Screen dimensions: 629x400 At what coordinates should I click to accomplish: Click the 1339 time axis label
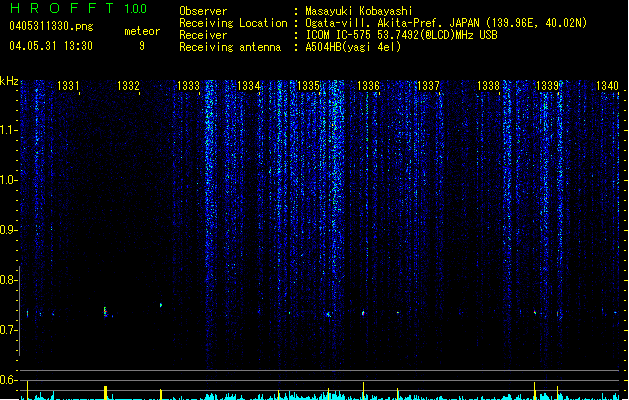pos(547,85)
